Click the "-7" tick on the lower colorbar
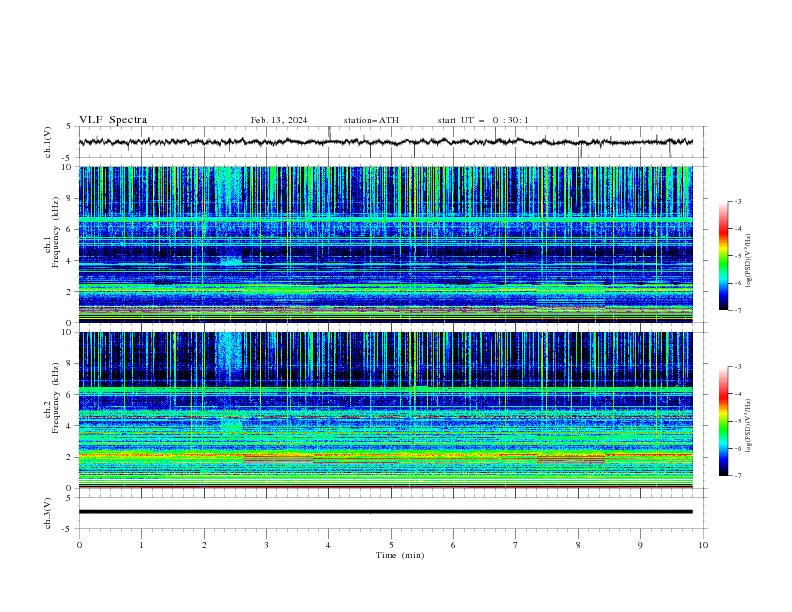792x612 pixels. 737,475
